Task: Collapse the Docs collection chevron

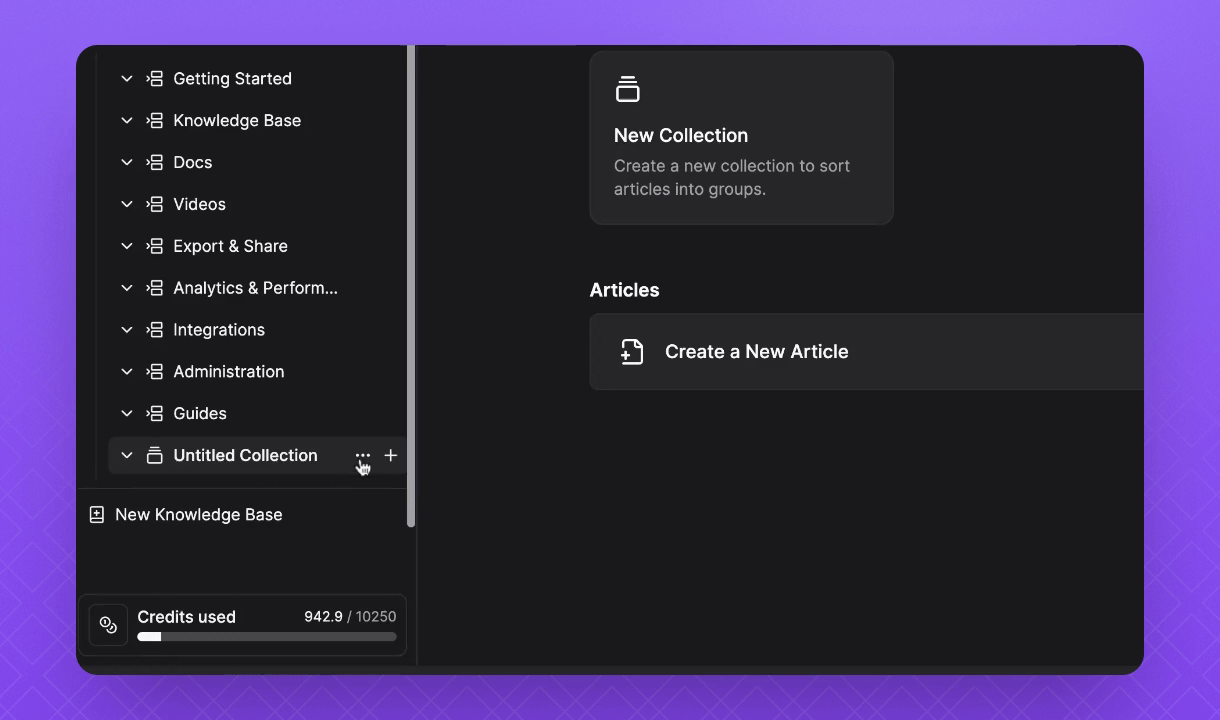Action: [x=127, y=162]
